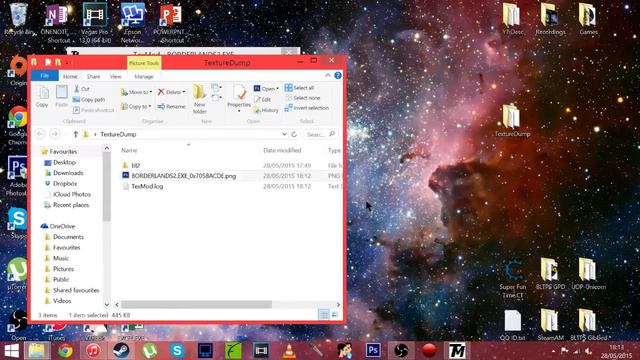Click the Cut icon in the ribbon
The image size is (640, 360).
tap(77, 89)
